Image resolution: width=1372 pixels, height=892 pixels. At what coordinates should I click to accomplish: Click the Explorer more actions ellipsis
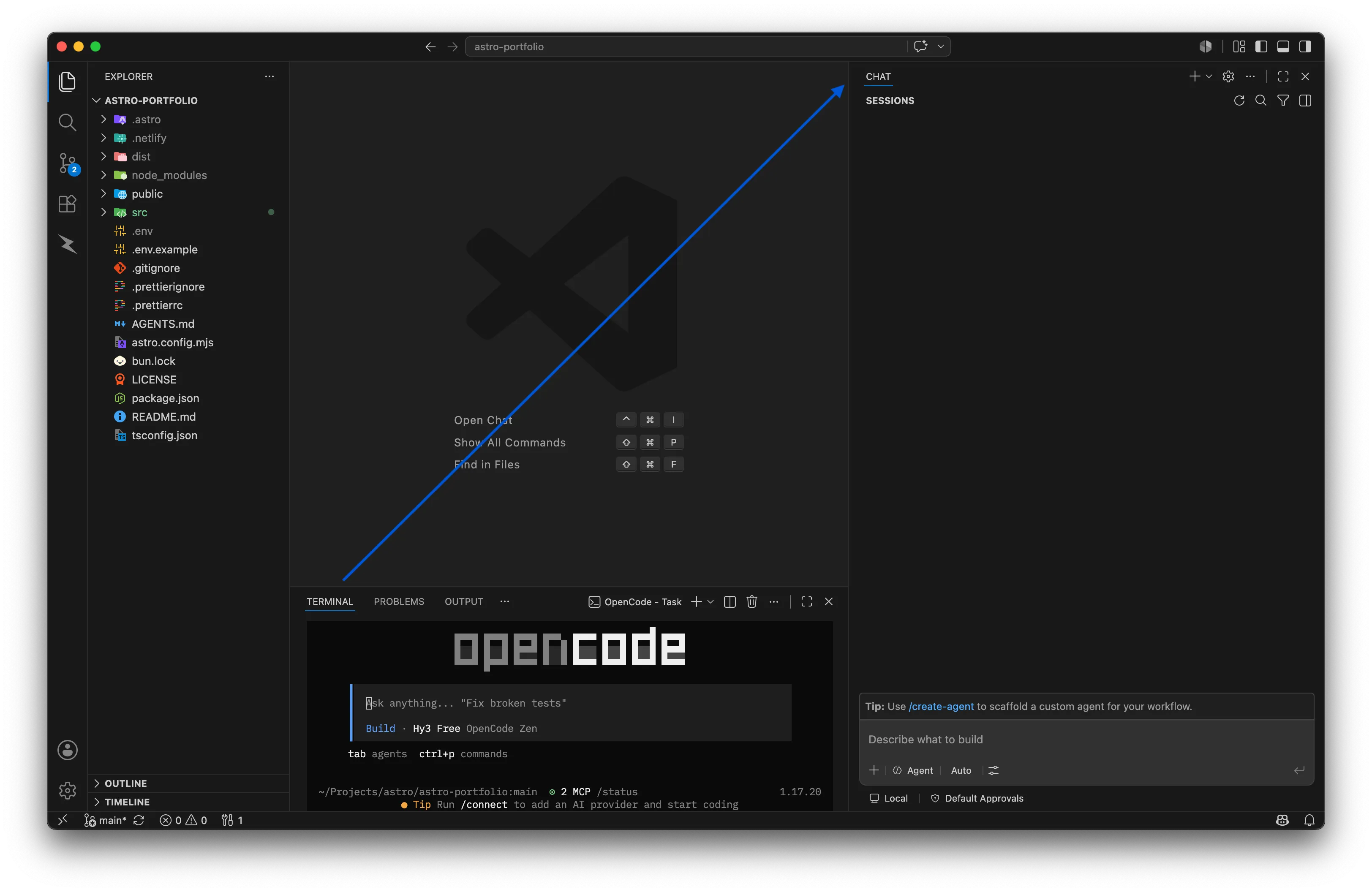[269, 76]
